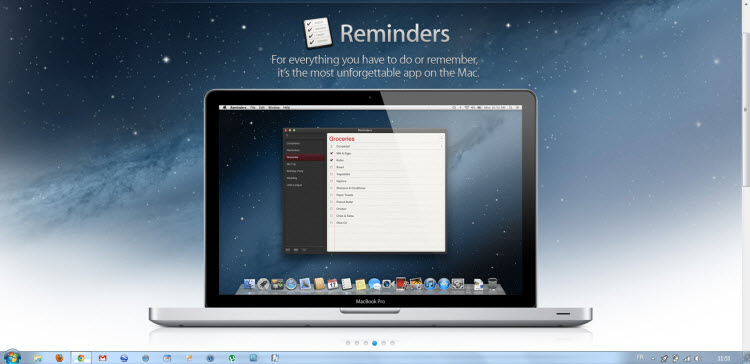The image size is (750, 364).
Task: Select the first carousel dot
Action: 348,343
